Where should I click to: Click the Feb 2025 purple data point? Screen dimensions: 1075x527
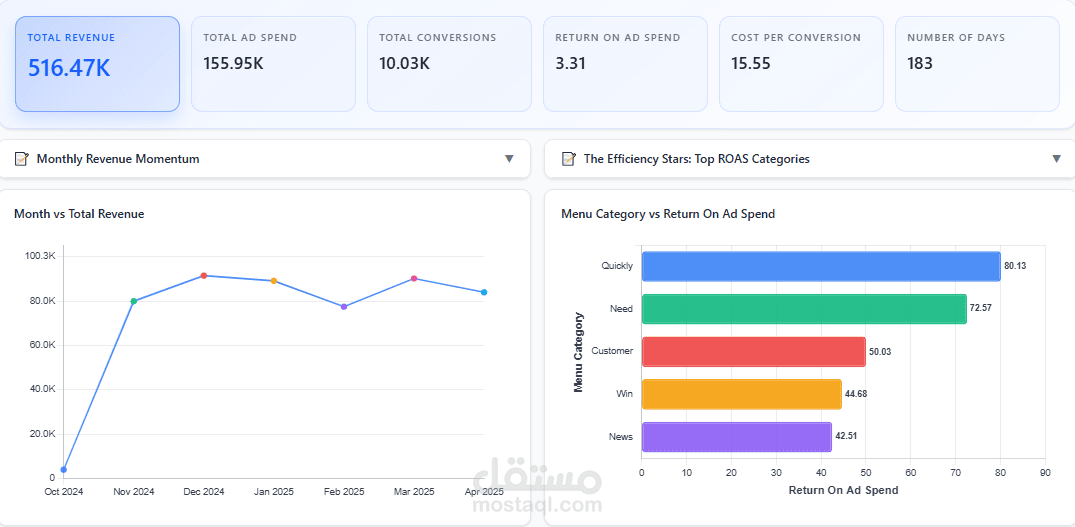coord(344,306)
